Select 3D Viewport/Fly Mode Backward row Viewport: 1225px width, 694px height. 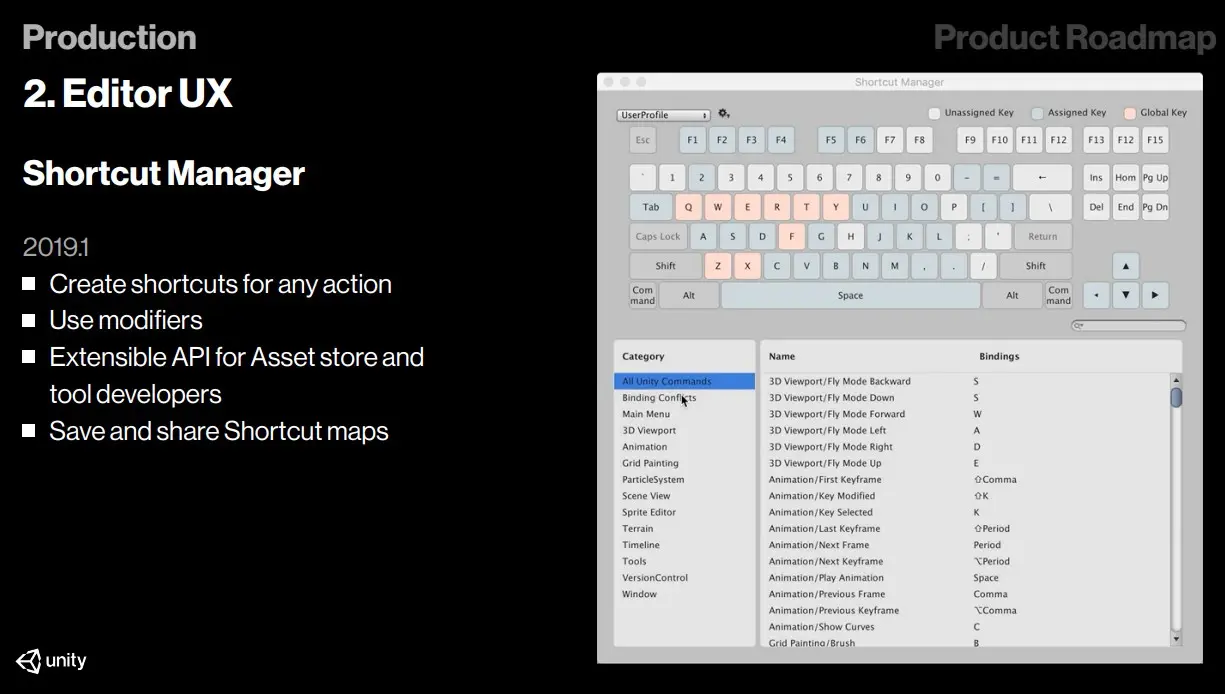click(965, 381)
